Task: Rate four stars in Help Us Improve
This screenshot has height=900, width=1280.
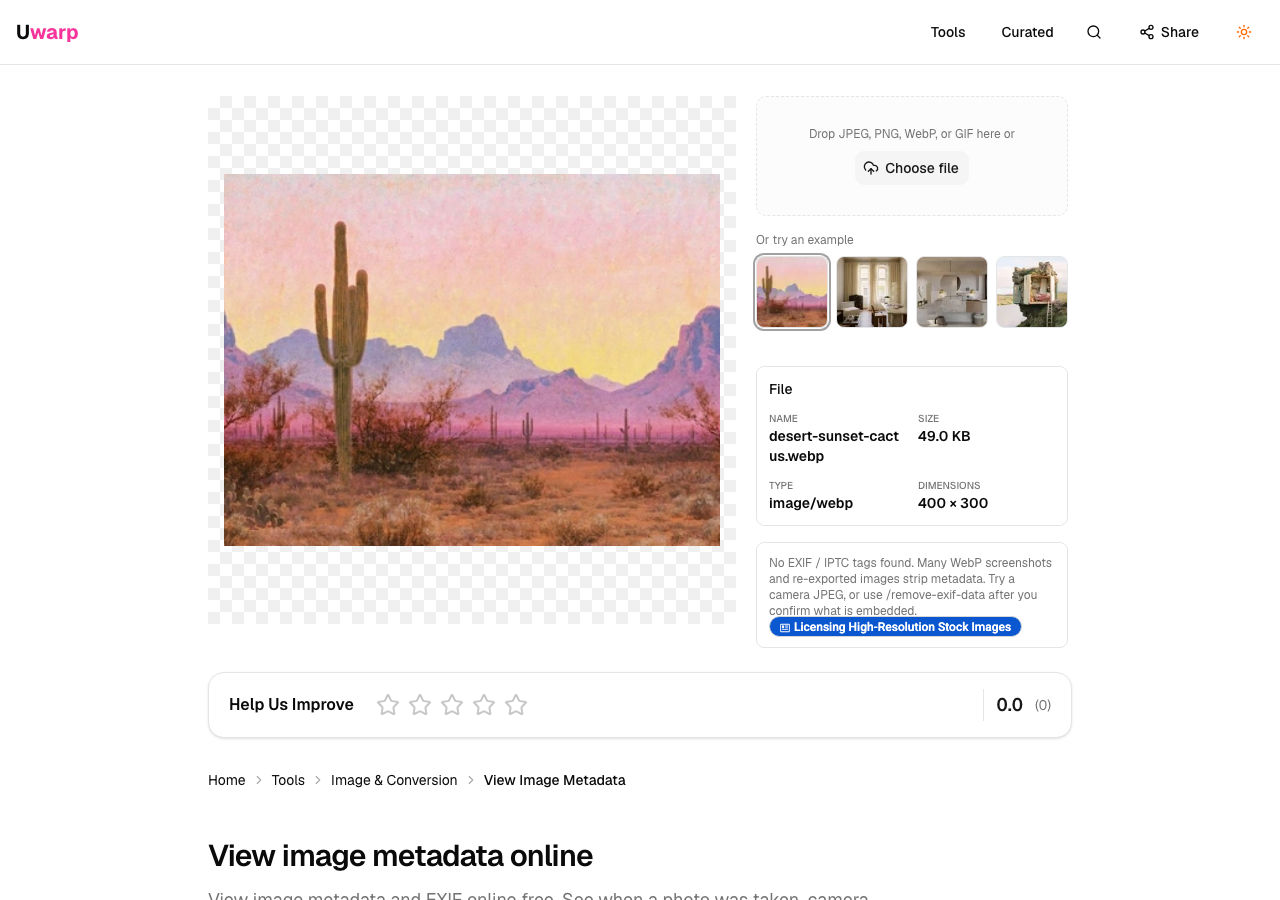Action: pyautogui.click(x=484, y=705)
